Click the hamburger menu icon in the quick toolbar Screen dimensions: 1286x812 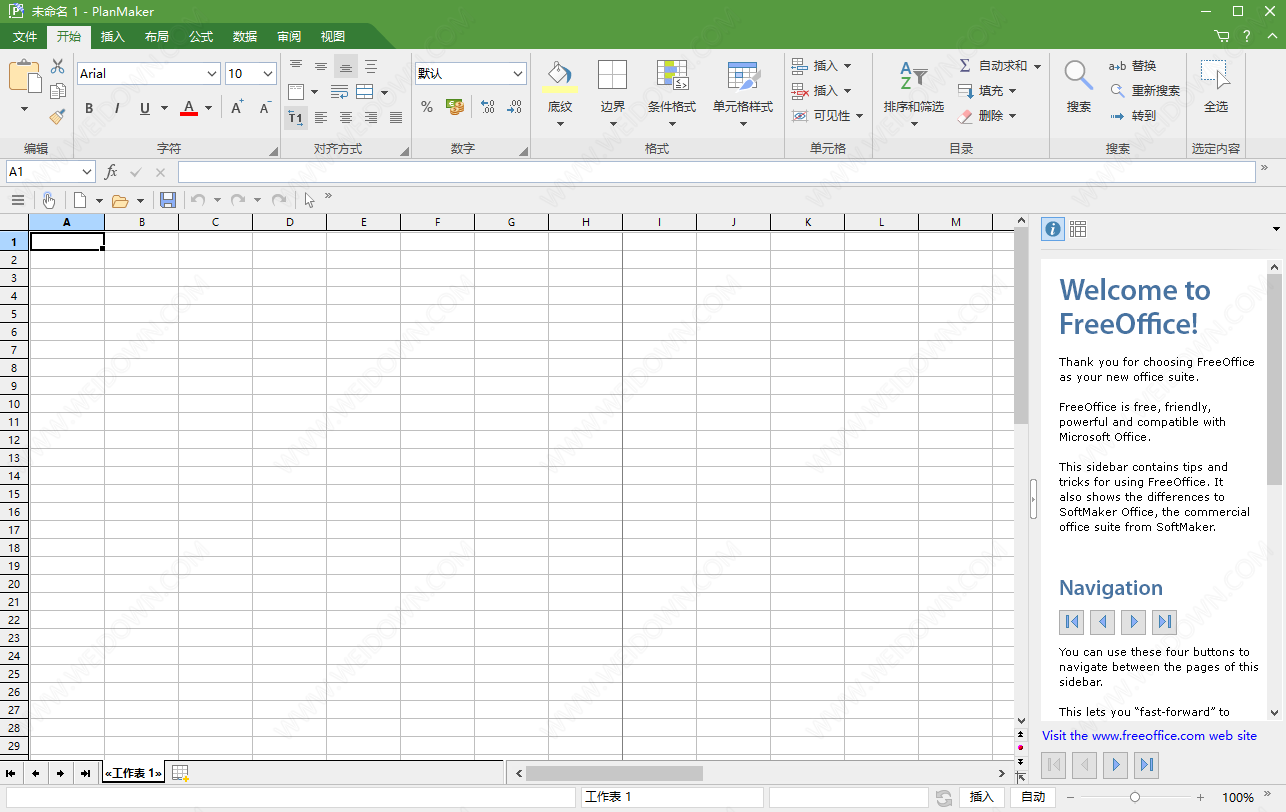pyautogui.click(x=18, y=200)
